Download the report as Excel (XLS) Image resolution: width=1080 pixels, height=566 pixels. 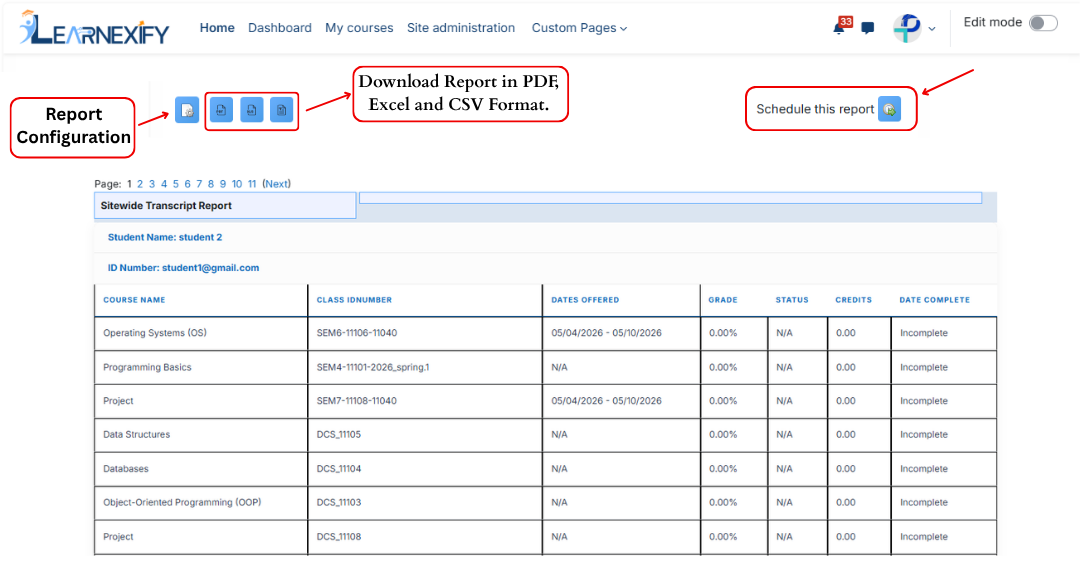pos(251,109)
